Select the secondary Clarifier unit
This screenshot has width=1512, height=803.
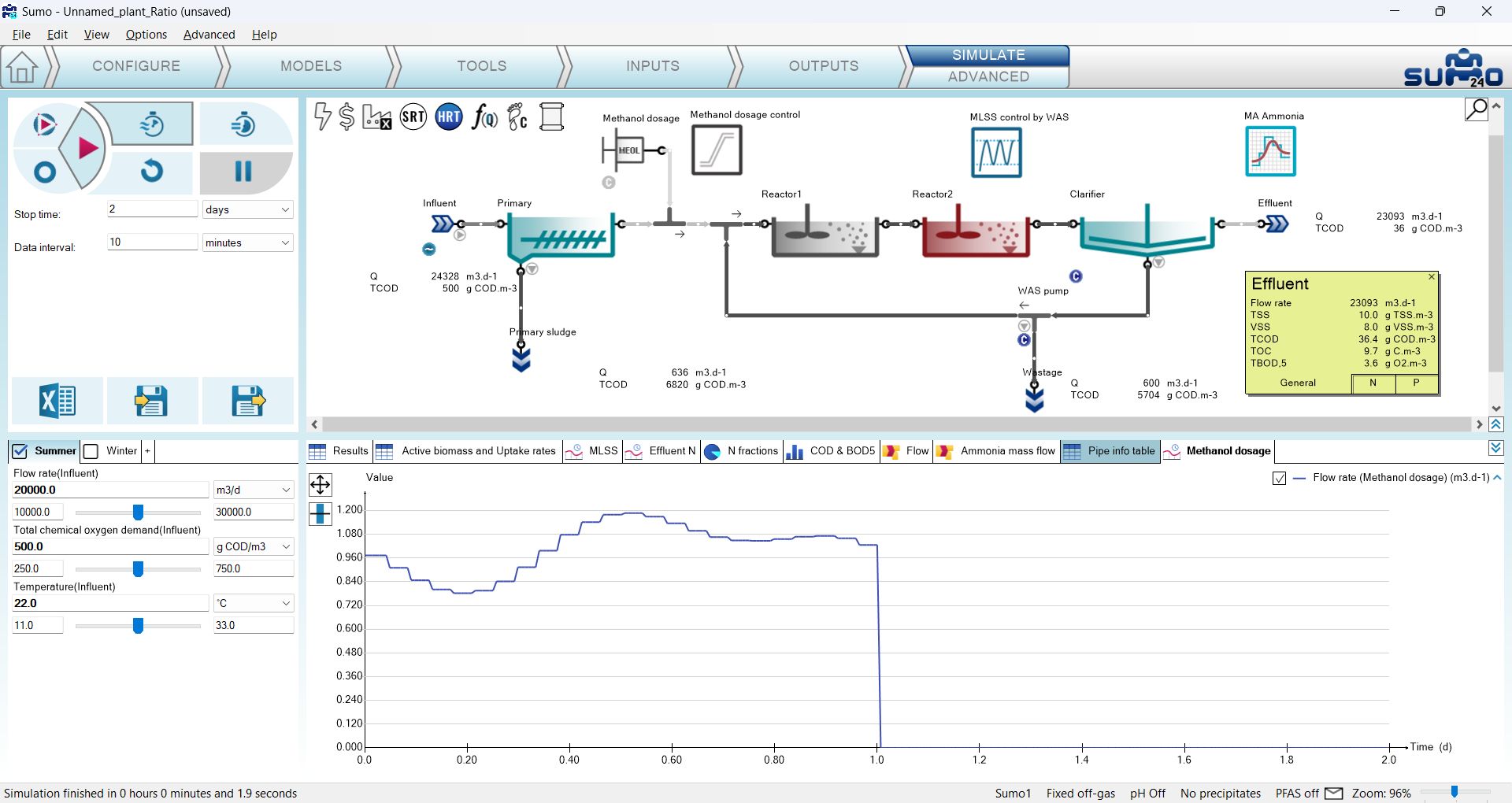pyautogui.click(x=1147, y=231)
